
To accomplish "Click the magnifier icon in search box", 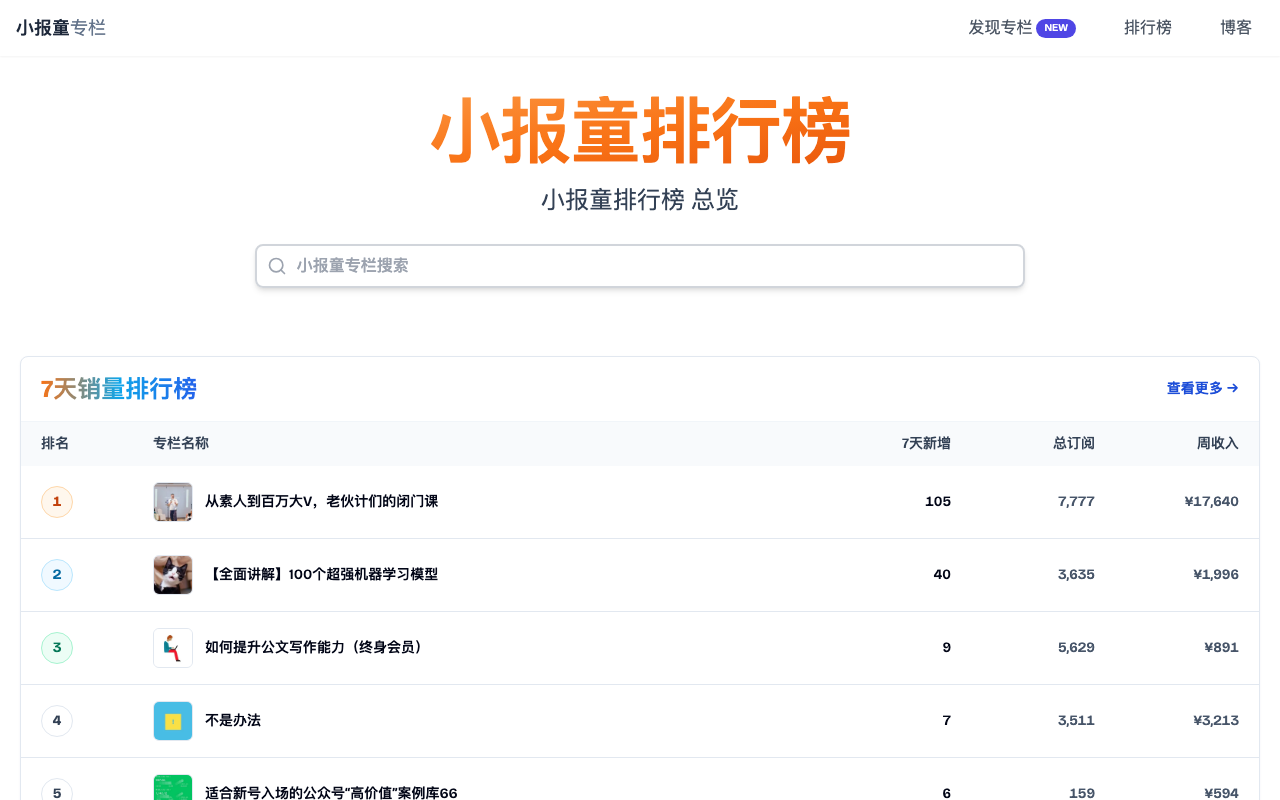I will click(277, 266).
